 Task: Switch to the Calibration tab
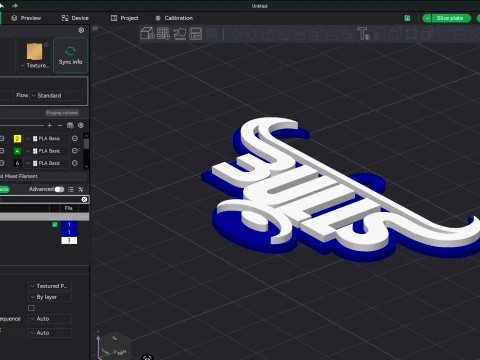pyautogui.click(x=174, y=18)
